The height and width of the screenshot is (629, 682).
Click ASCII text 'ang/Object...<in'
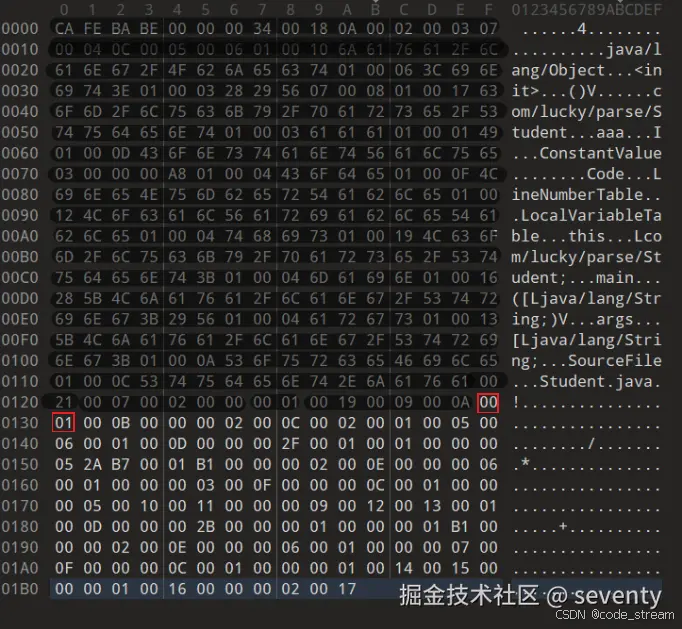tap(586, 70)
